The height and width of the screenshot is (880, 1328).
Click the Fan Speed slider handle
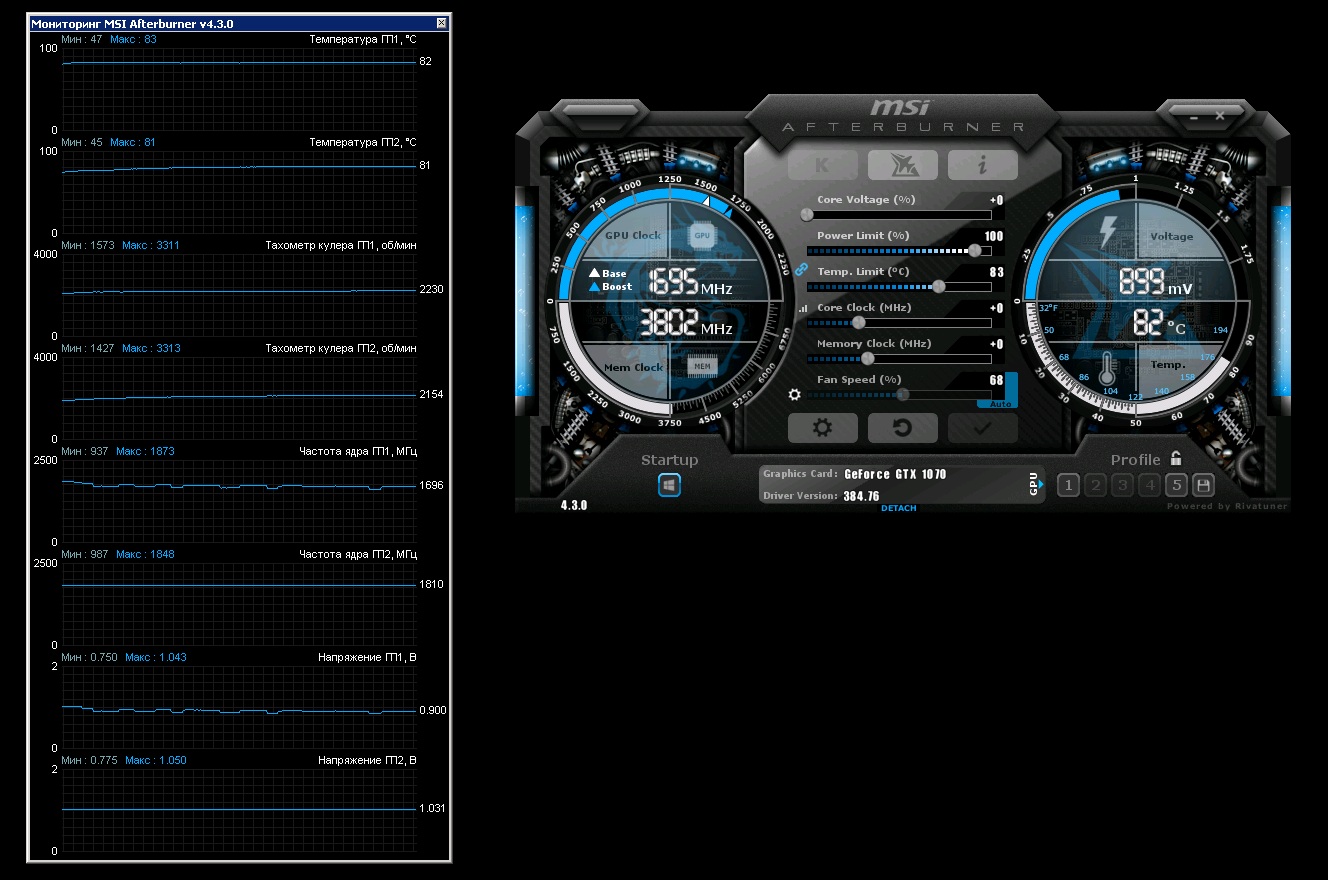pos(903,394)
